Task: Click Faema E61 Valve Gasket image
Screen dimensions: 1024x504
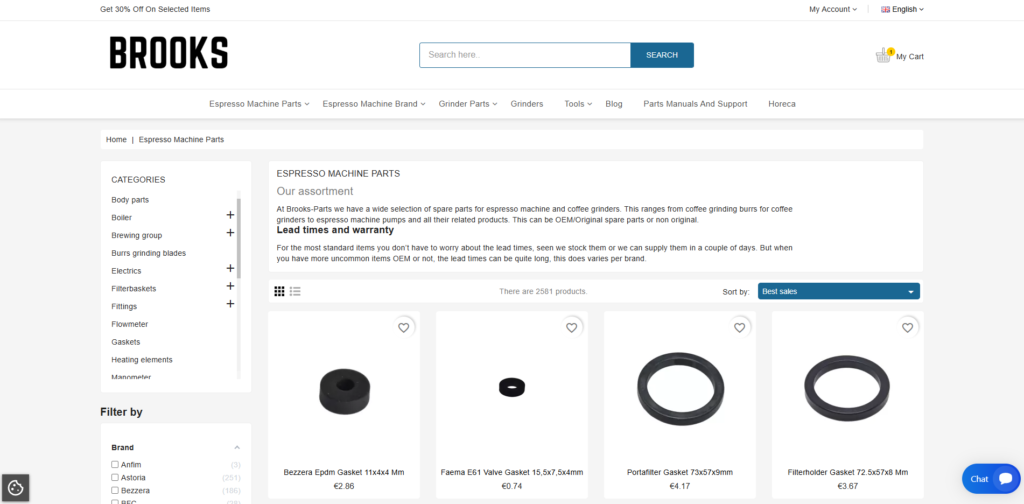Action: (512, 387)
